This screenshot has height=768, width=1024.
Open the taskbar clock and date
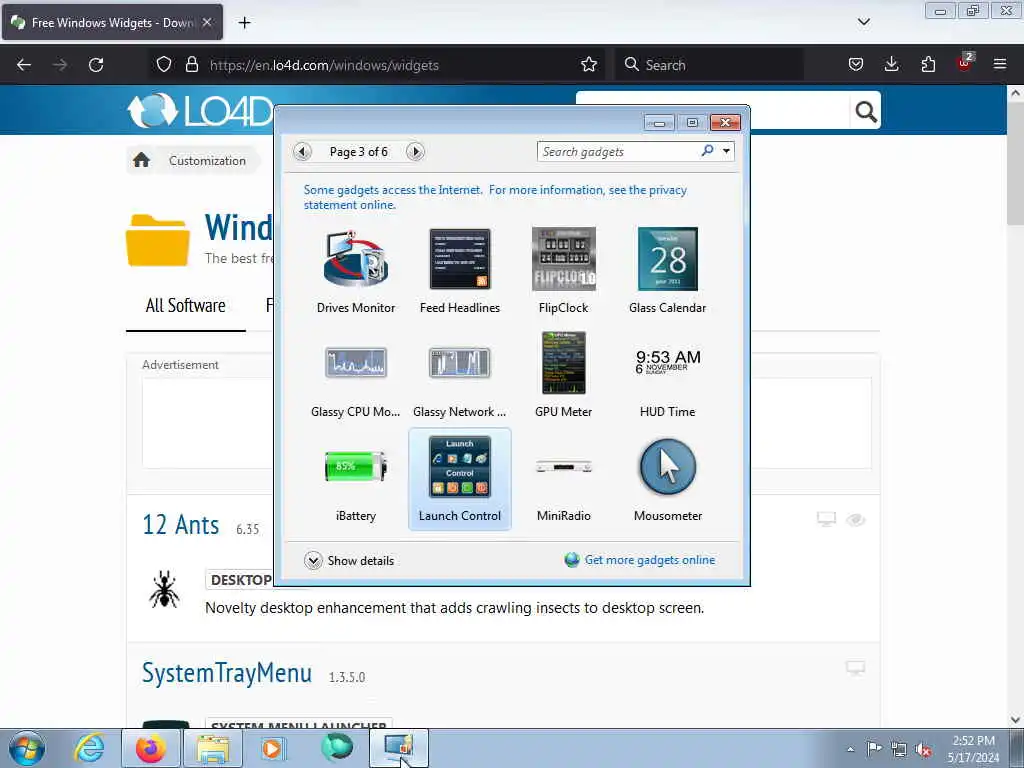tap(973, 749)
